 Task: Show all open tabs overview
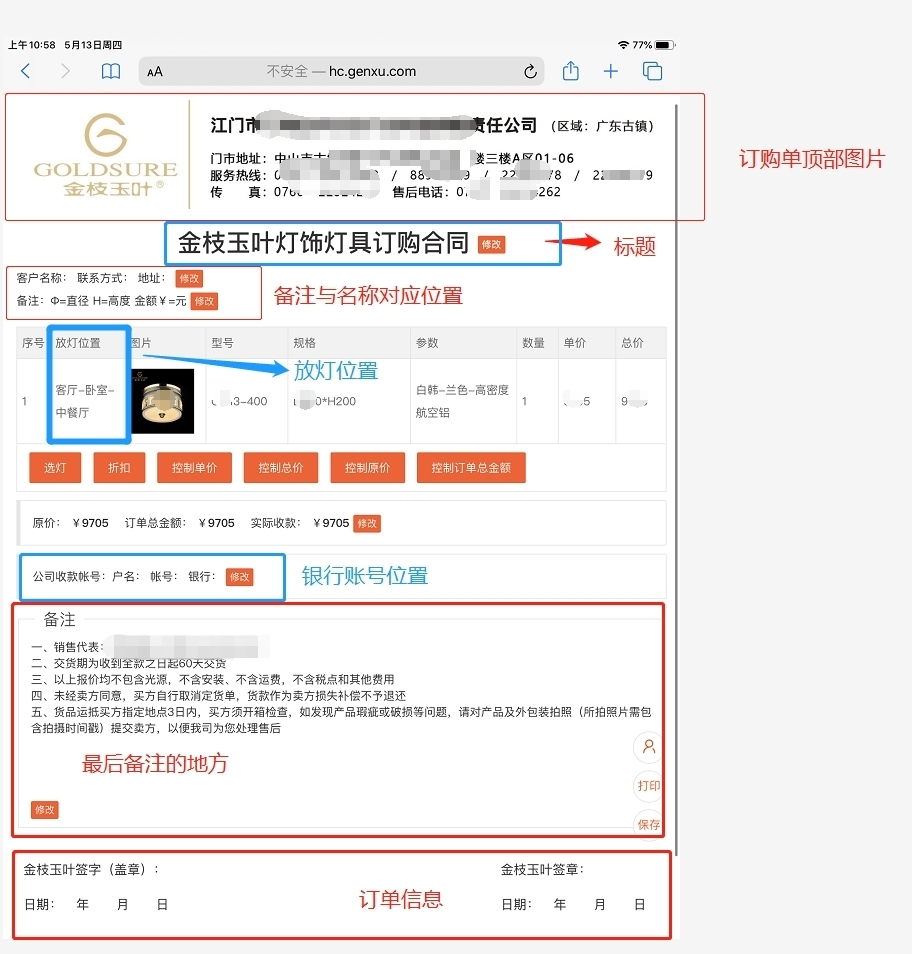(x=652, y=71)
